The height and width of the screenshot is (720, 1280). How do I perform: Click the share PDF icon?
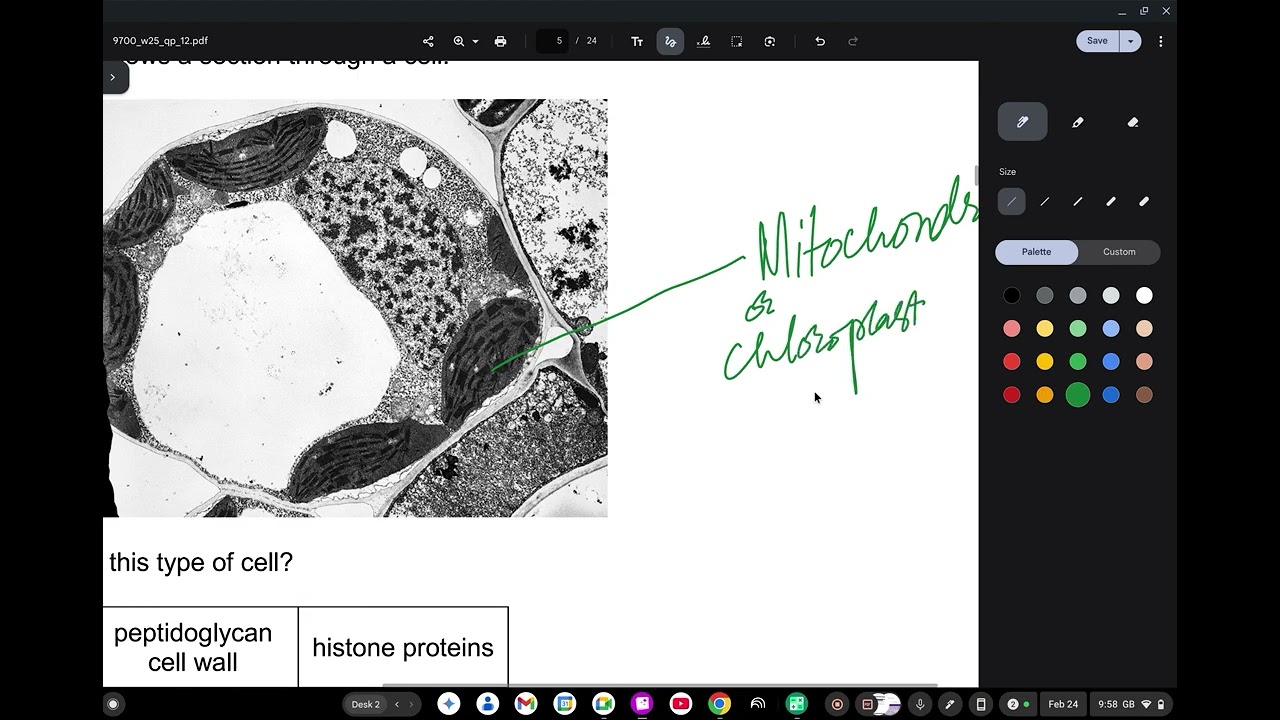(x=428, y=41)
